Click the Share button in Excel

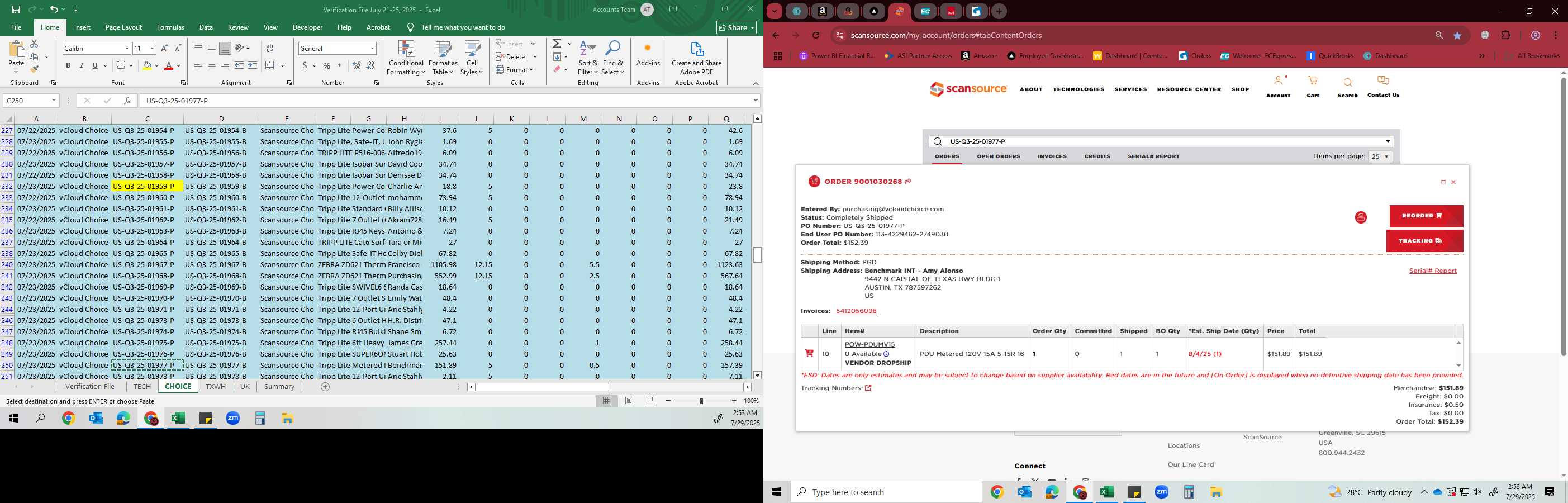tap(737, 27)
